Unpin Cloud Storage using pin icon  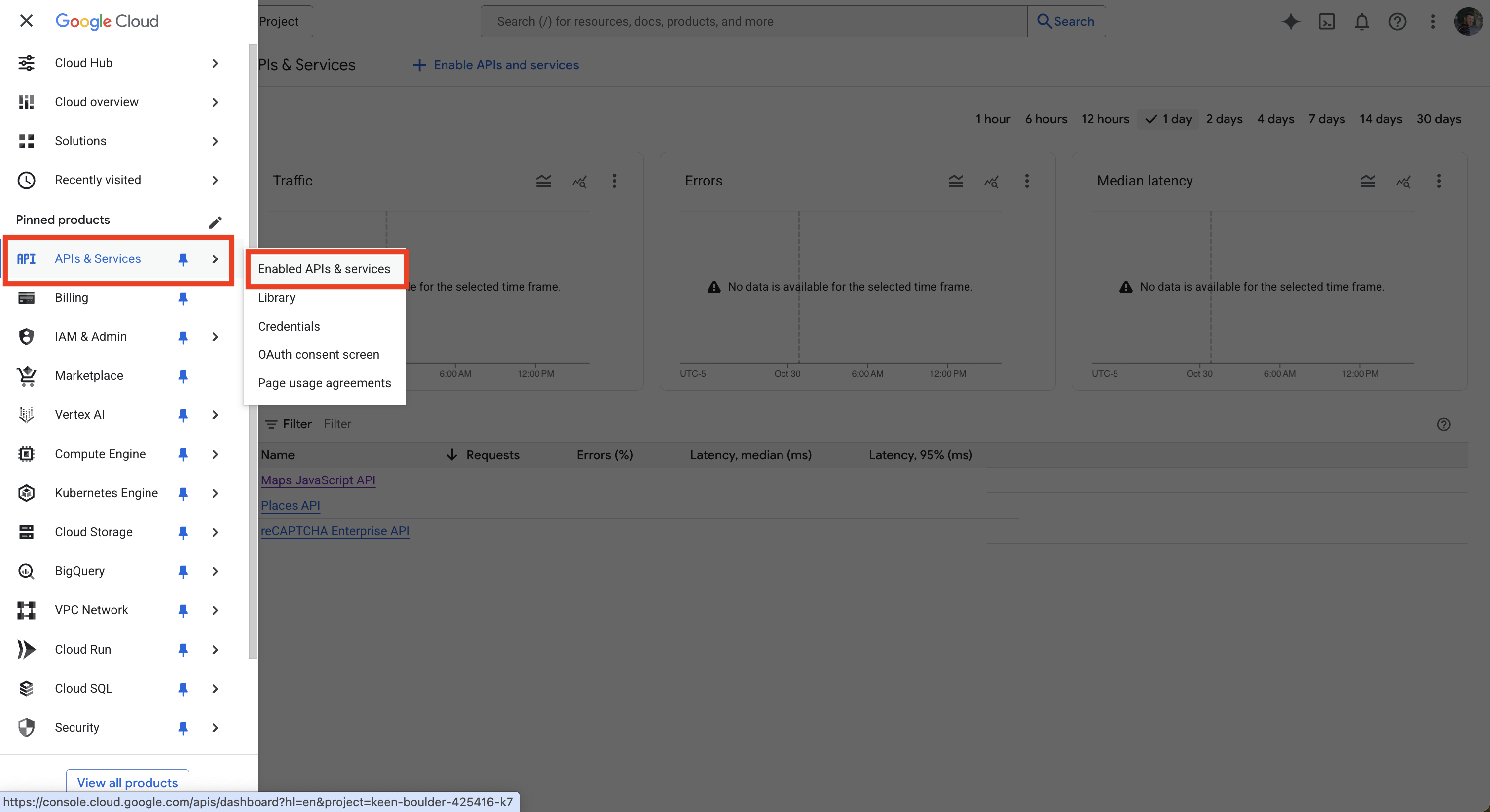pyautogui.click(x=183, y=532)
